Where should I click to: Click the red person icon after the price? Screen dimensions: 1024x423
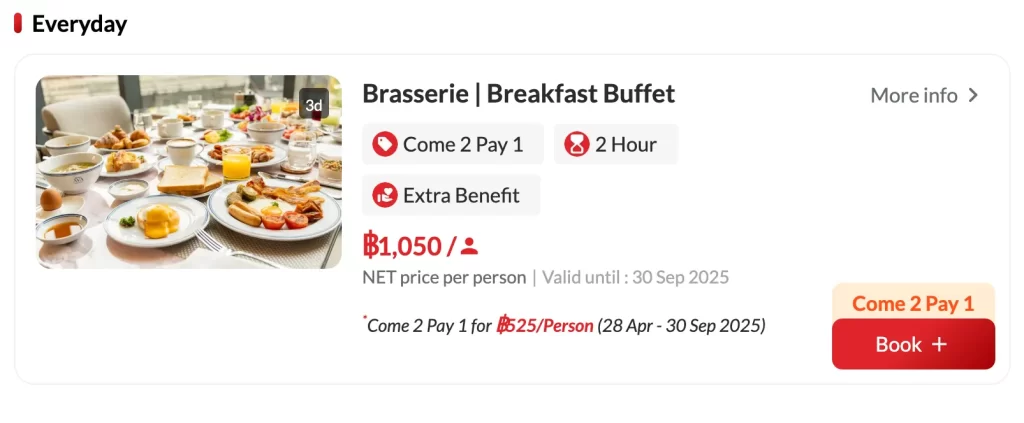(x=470, y=245)
